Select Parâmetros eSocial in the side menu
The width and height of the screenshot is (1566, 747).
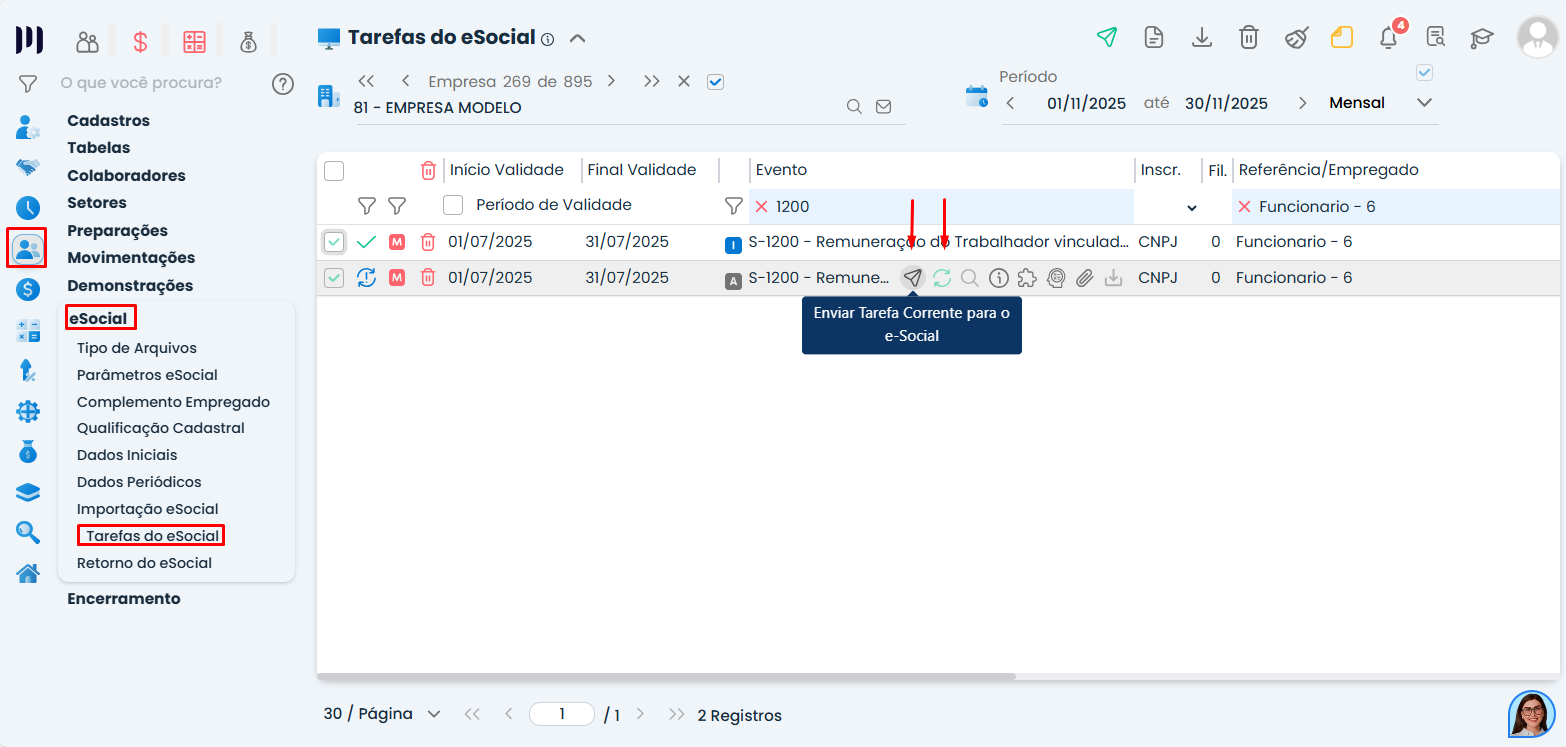pos(147,375)
